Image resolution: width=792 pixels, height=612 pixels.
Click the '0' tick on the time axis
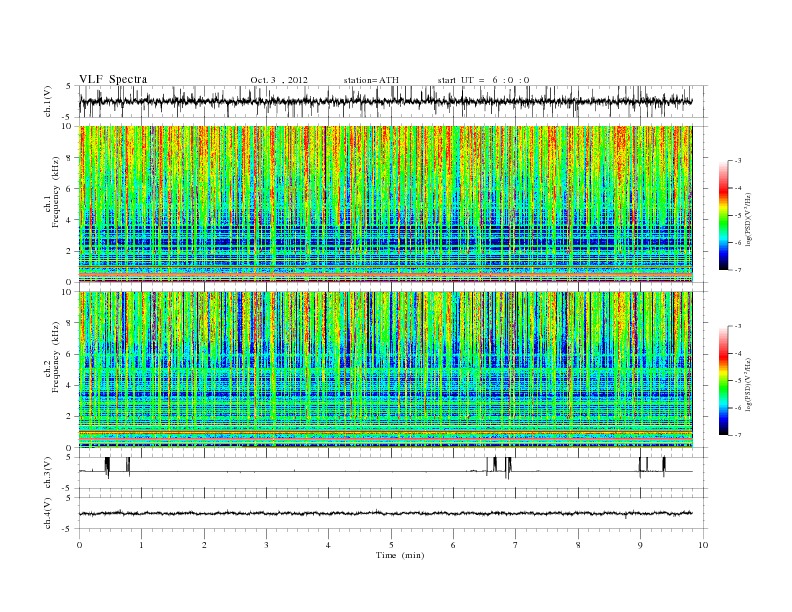tap(79, 545)
